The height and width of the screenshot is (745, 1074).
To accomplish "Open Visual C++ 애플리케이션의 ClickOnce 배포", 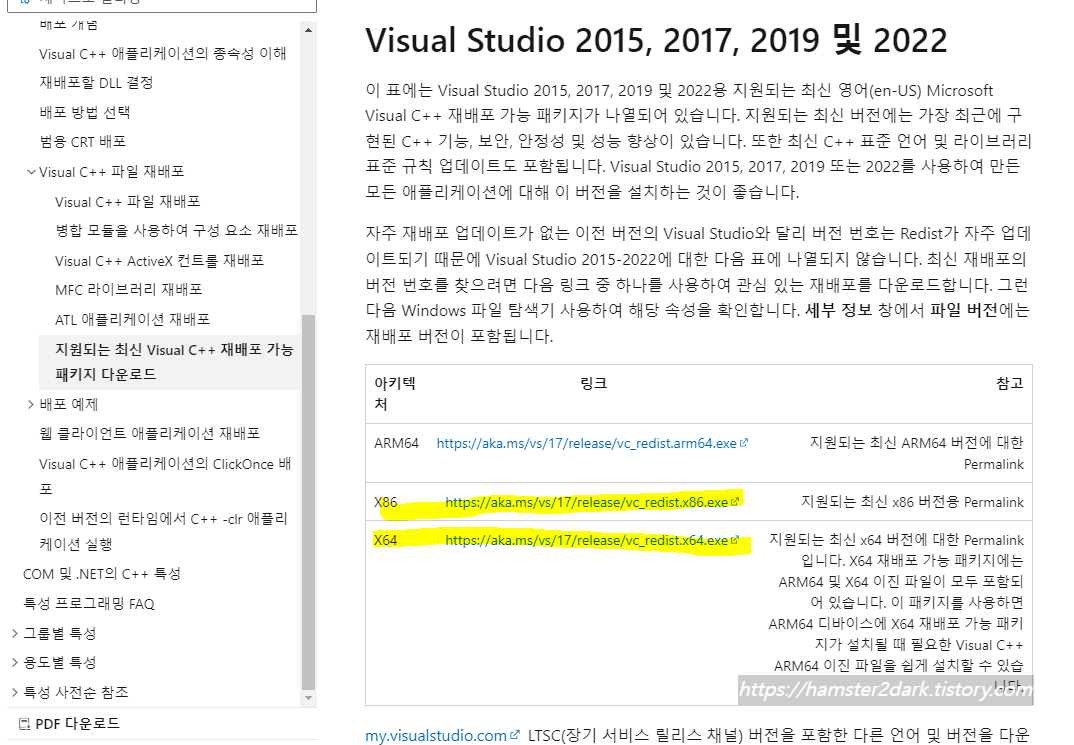I will coord(165,476).
